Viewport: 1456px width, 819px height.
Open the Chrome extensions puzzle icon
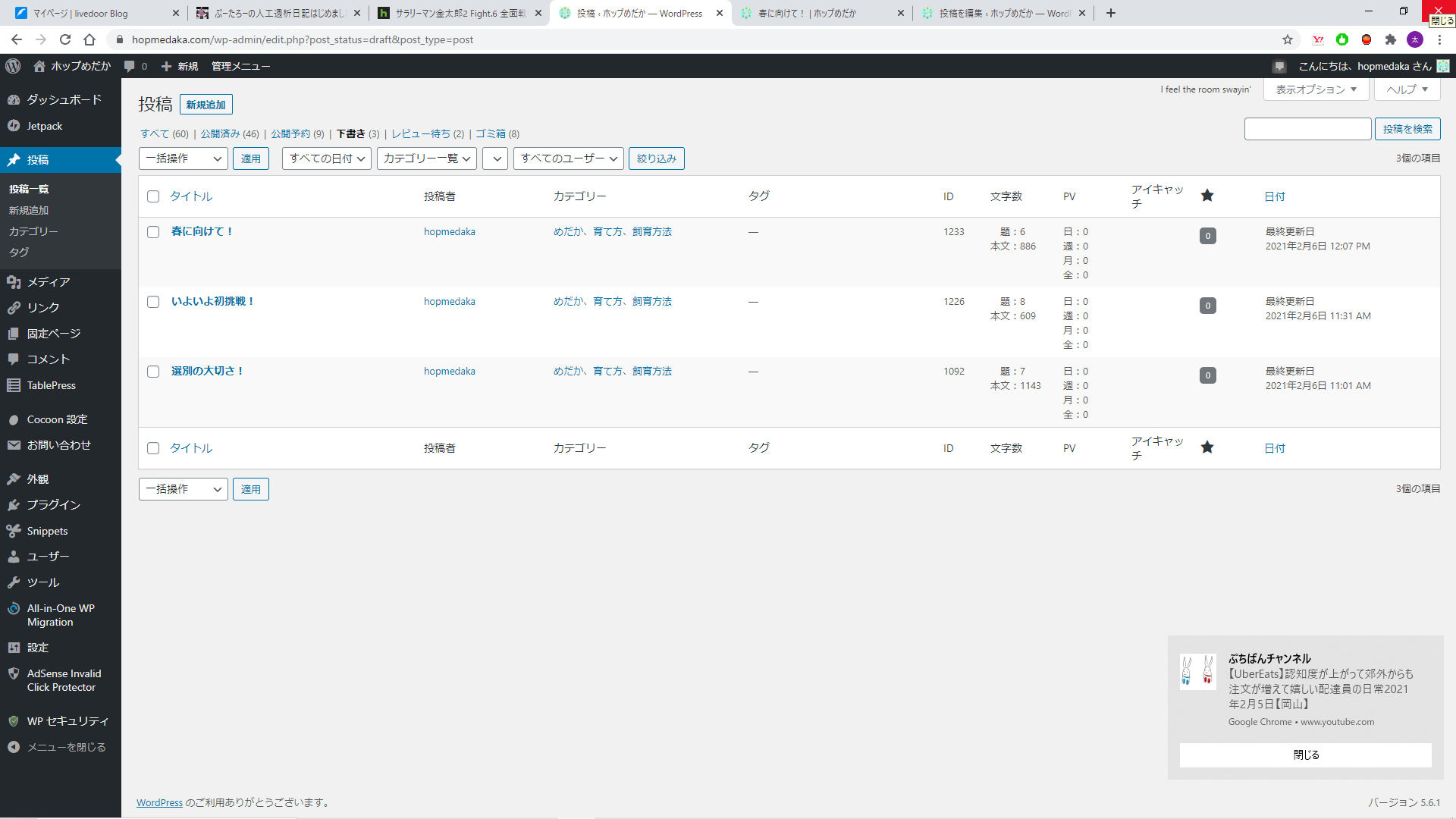pyautogui.click(x=1391, y=39)
